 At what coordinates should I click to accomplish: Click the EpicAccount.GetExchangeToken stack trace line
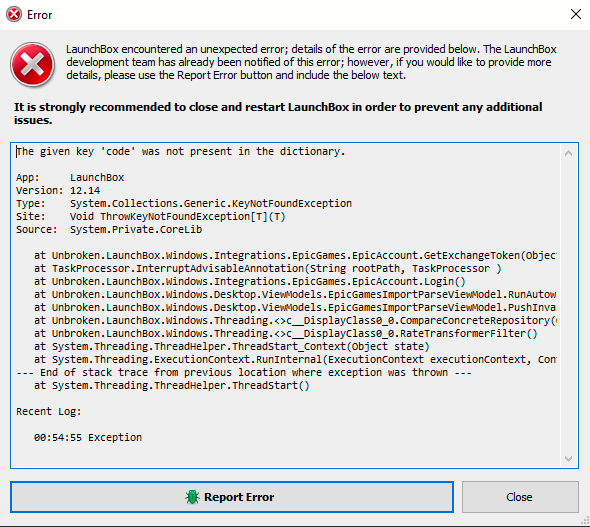click(x=295, y=255)
